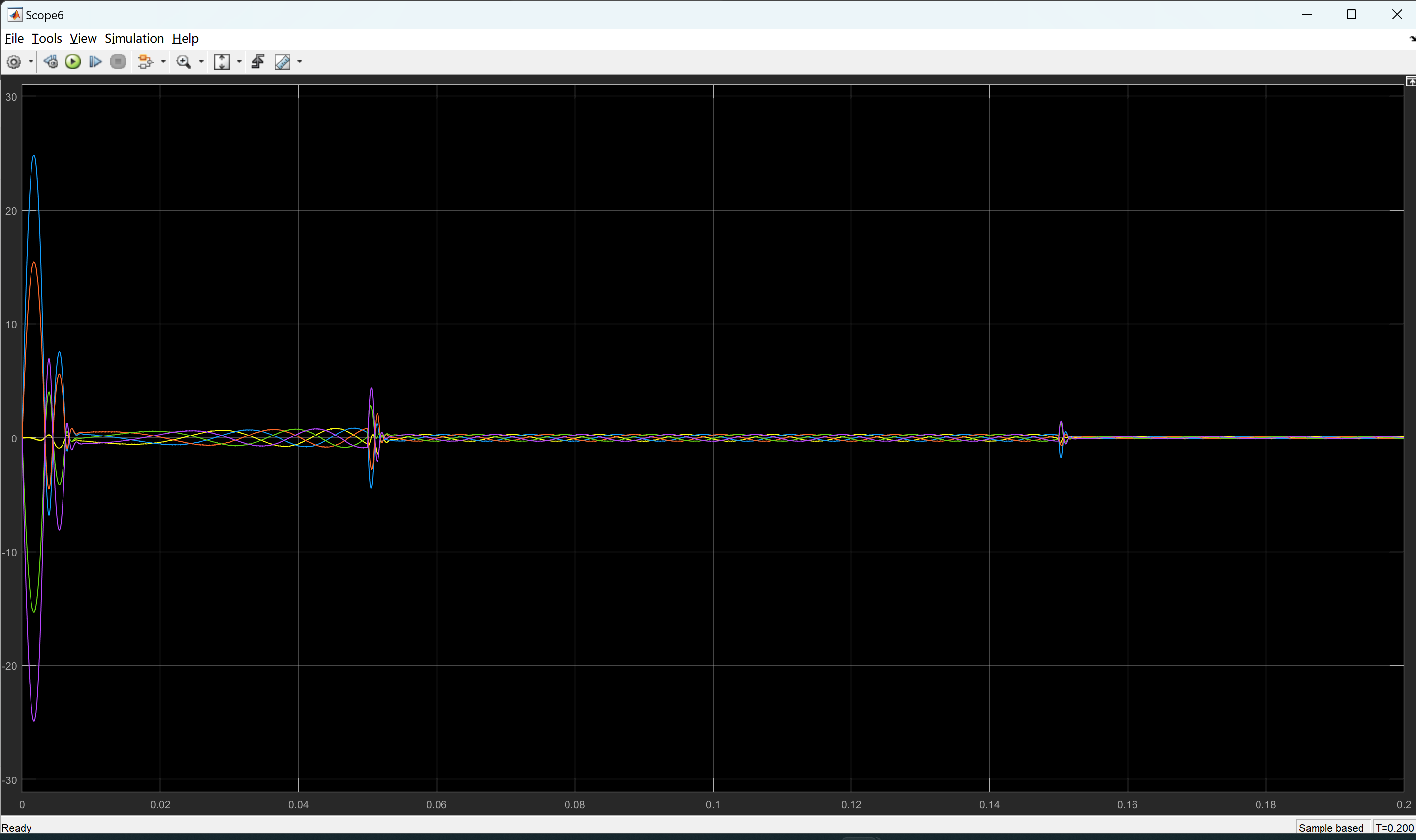Open the View menu
Screen dimensions: 1416x840
[x=83, y=38]
